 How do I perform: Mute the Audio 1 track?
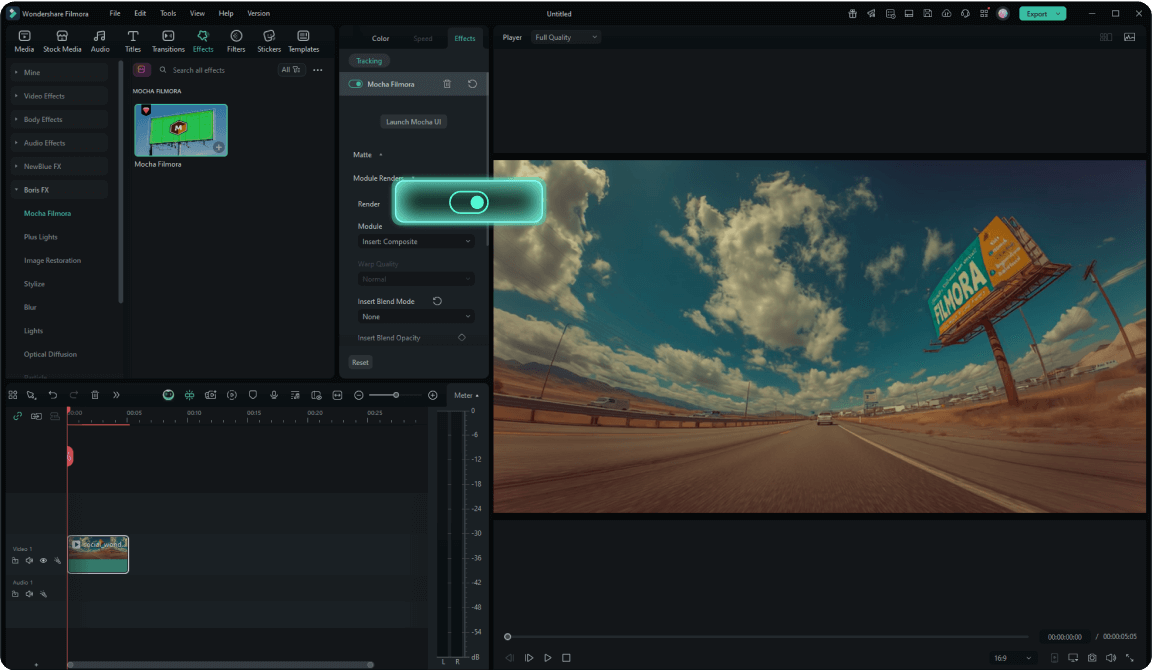(x=29, y=594)
